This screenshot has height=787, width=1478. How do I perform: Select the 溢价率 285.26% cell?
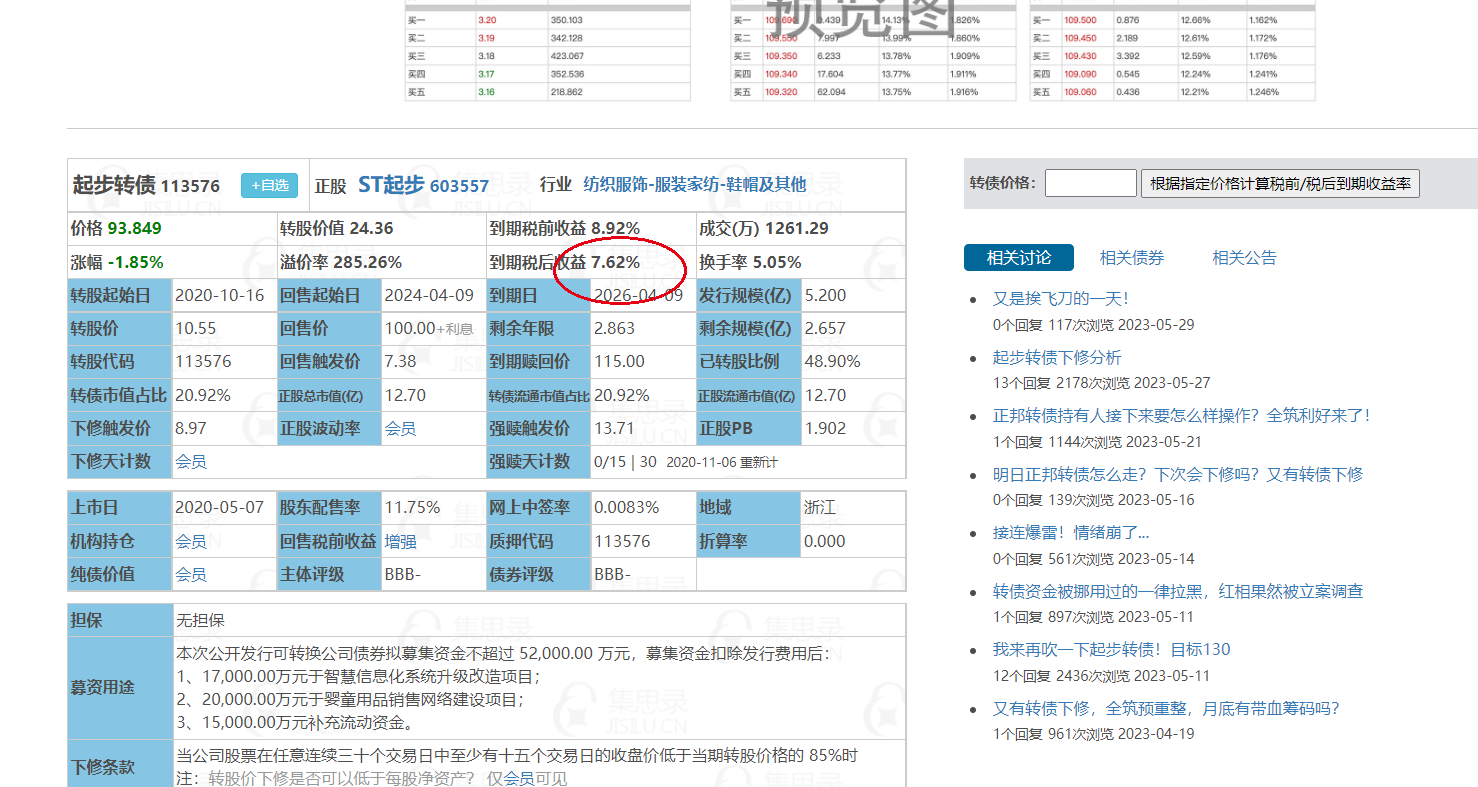coord(381,262)
